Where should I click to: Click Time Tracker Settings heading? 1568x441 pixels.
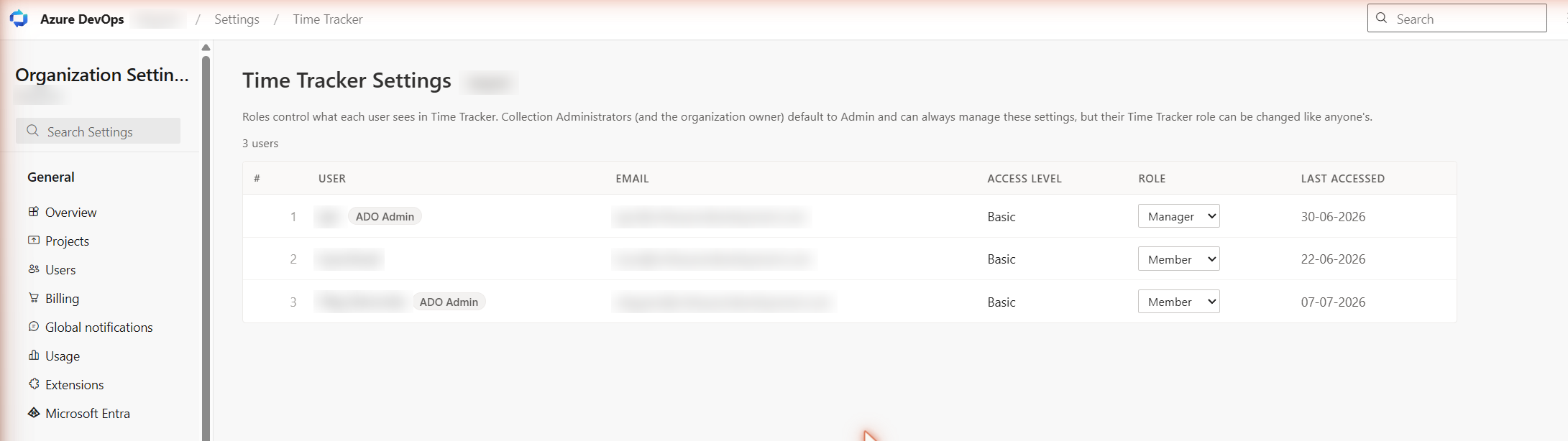coord(347,80)
